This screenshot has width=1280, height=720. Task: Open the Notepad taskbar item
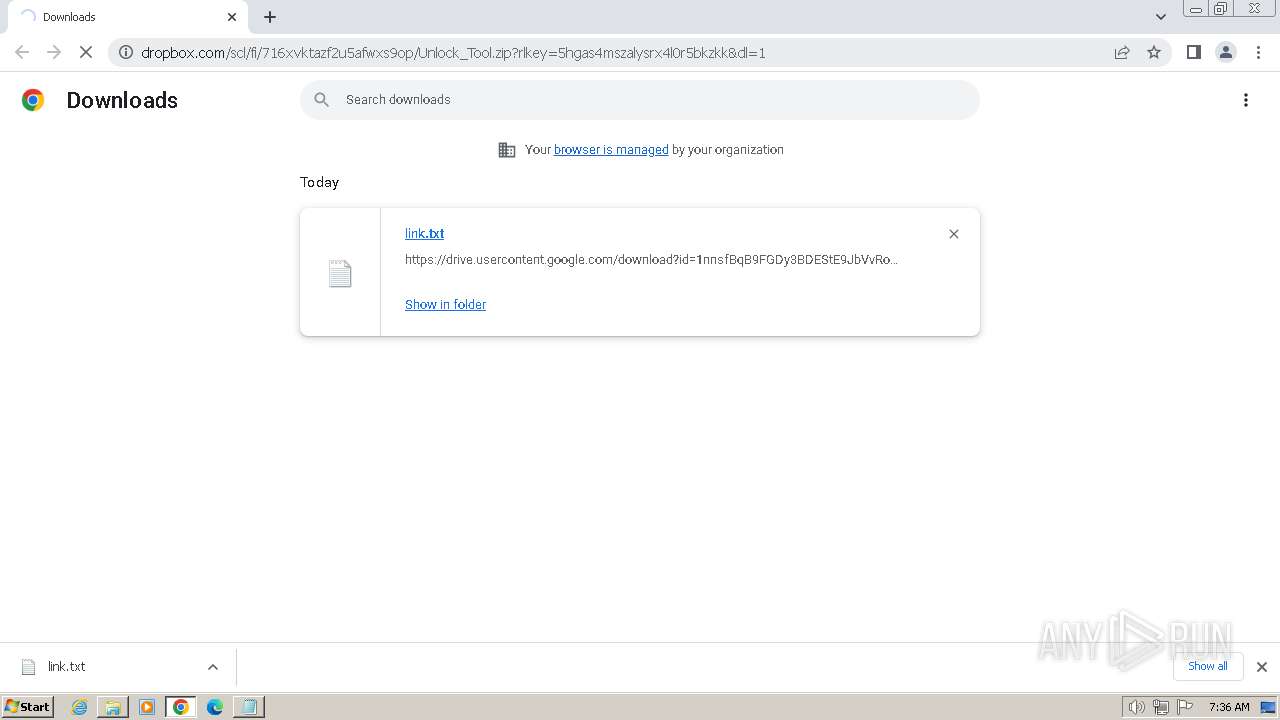pos(248,707)
